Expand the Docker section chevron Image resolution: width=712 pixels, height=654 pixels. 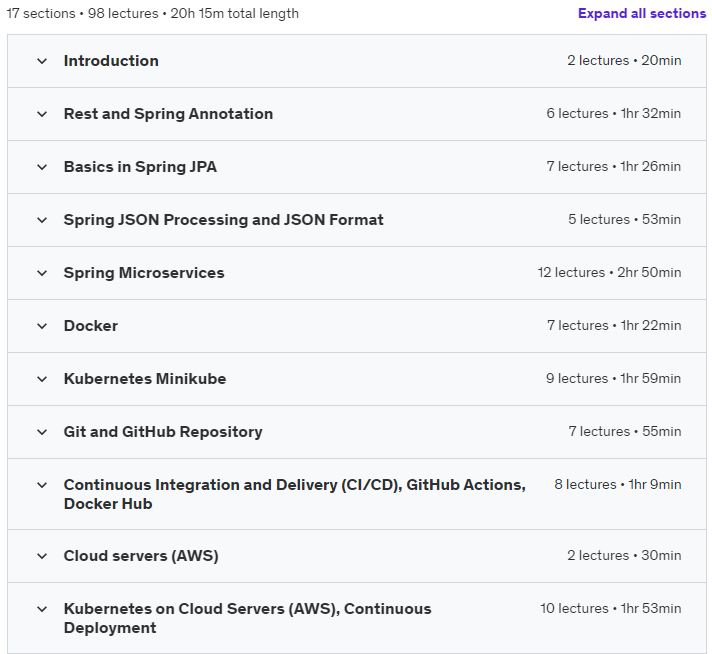[42, 326]
